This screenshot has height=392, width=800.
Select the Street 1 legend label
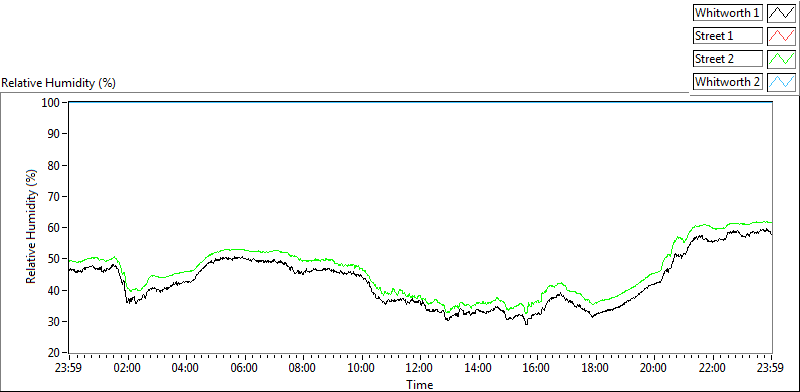point(728,36)
